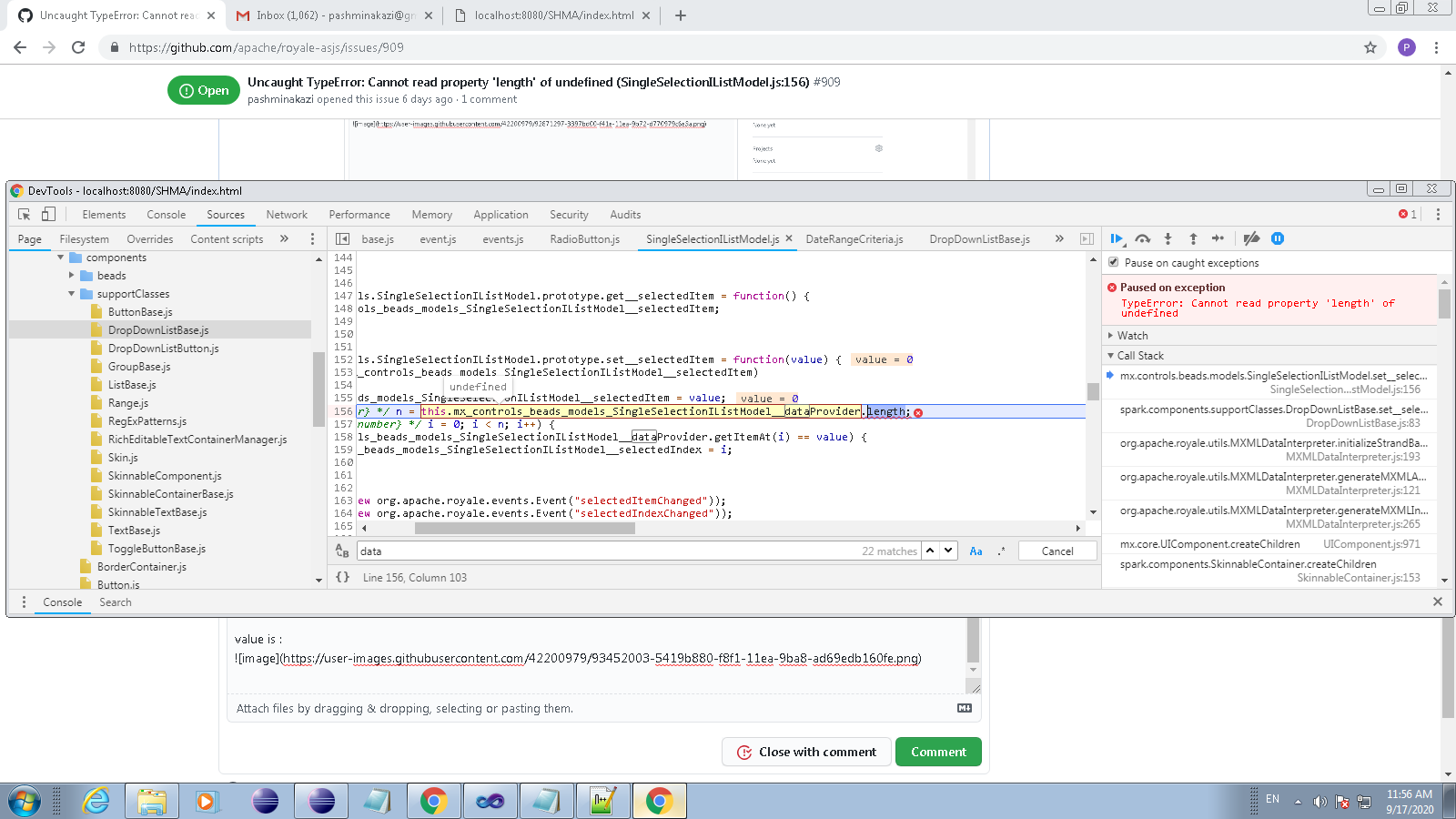This screenshot has height=819, width=1456.
Task: Click the debugger Step button
Action: (x=1218, y=238)
